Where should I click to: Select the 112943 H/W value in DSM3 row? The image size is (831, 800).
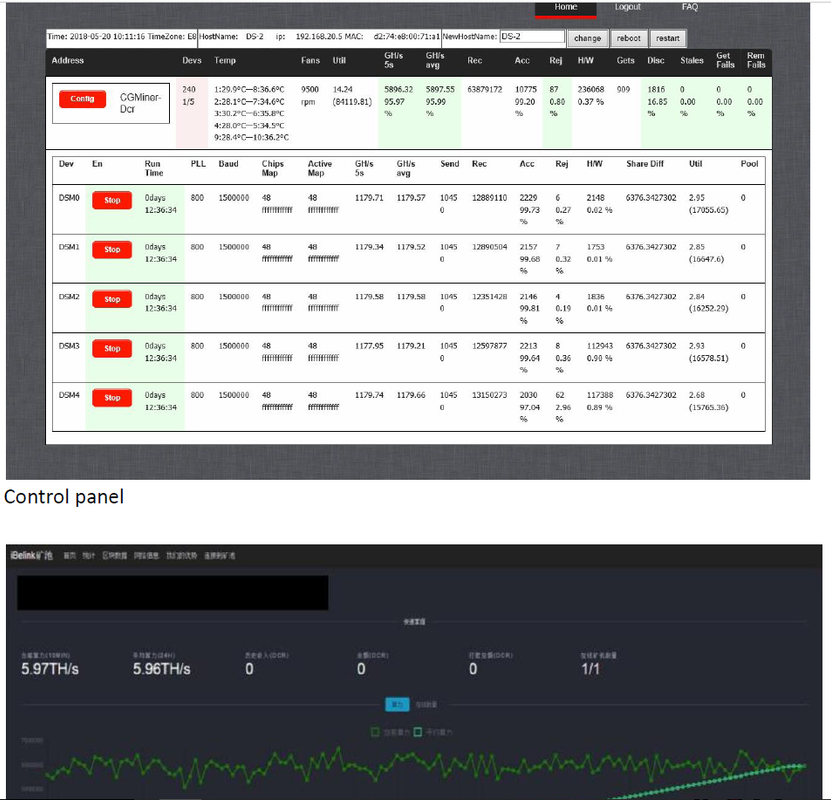599,346
